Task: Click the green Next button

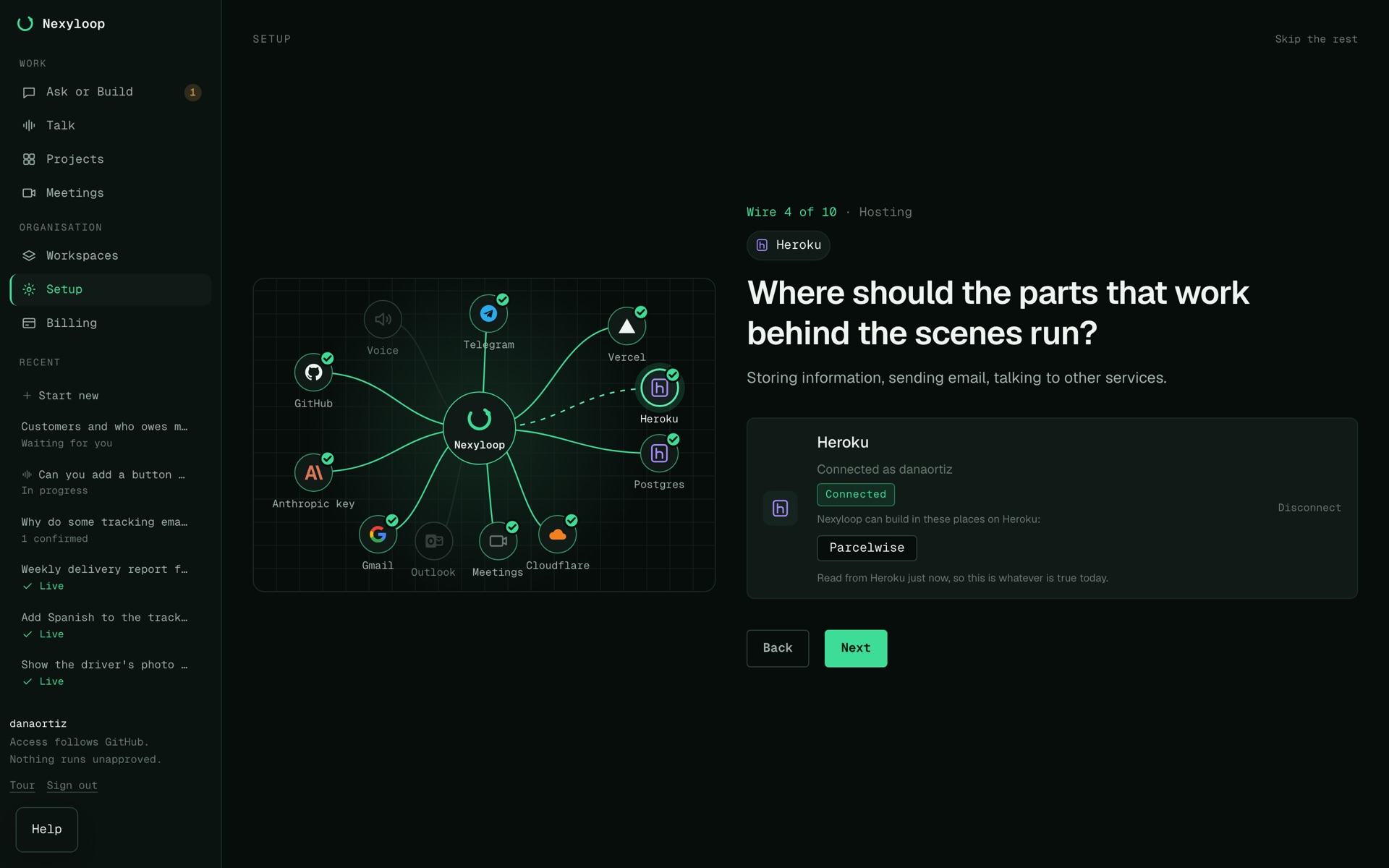Action: [x=856, y=649]
